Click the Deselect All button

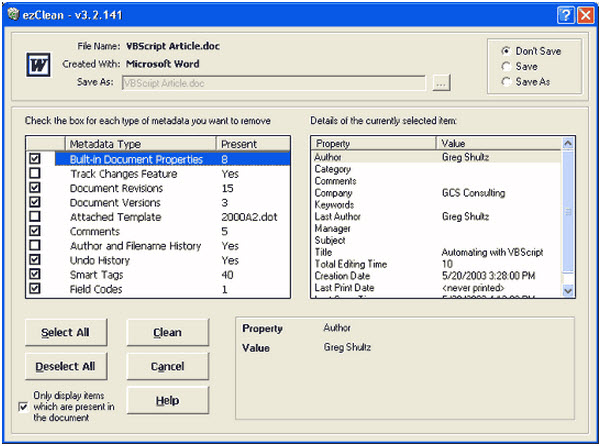point(66,366)
